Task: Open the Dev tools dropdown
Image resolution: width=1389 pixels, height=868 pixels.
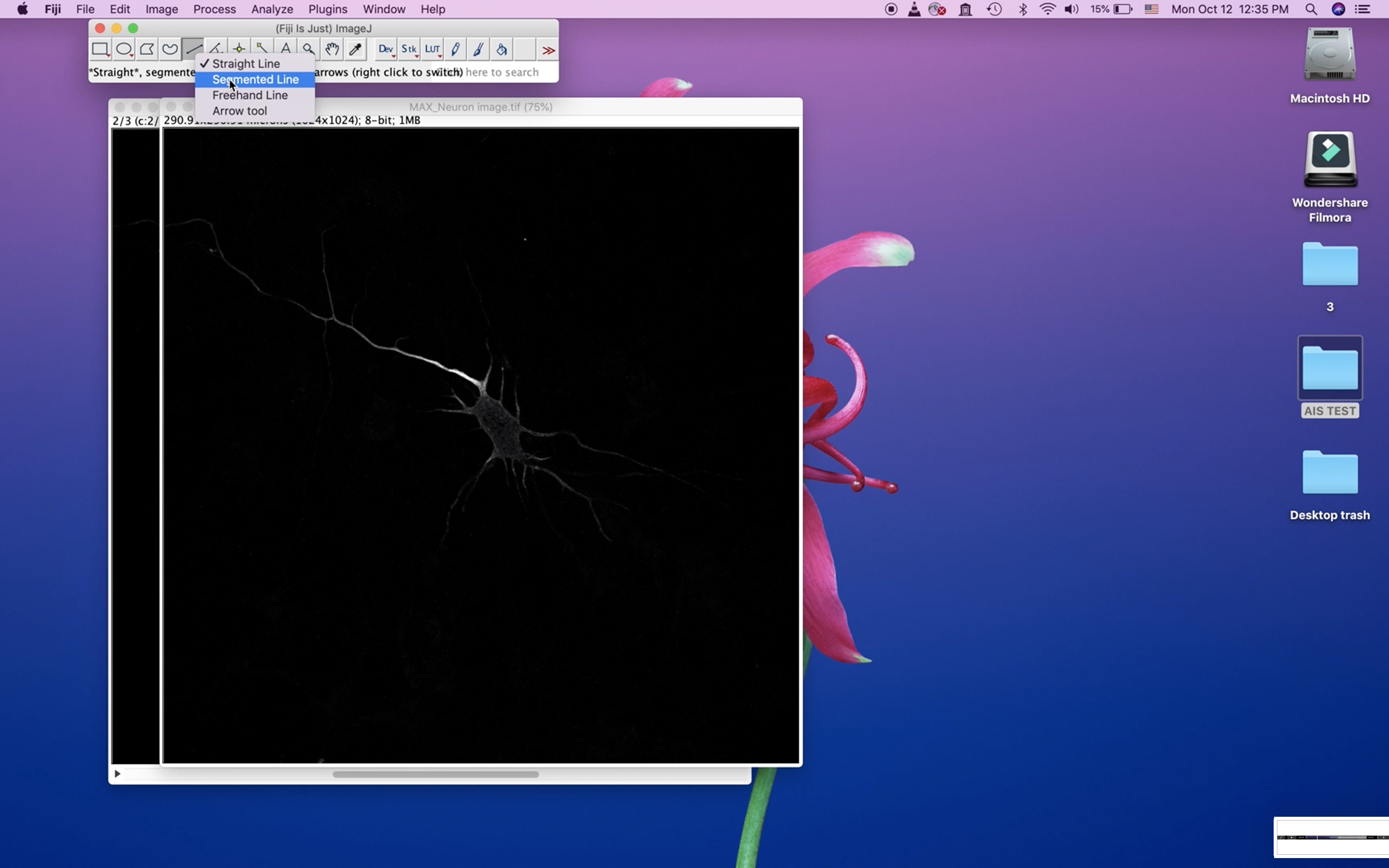Action: click(x=386, y=49)
